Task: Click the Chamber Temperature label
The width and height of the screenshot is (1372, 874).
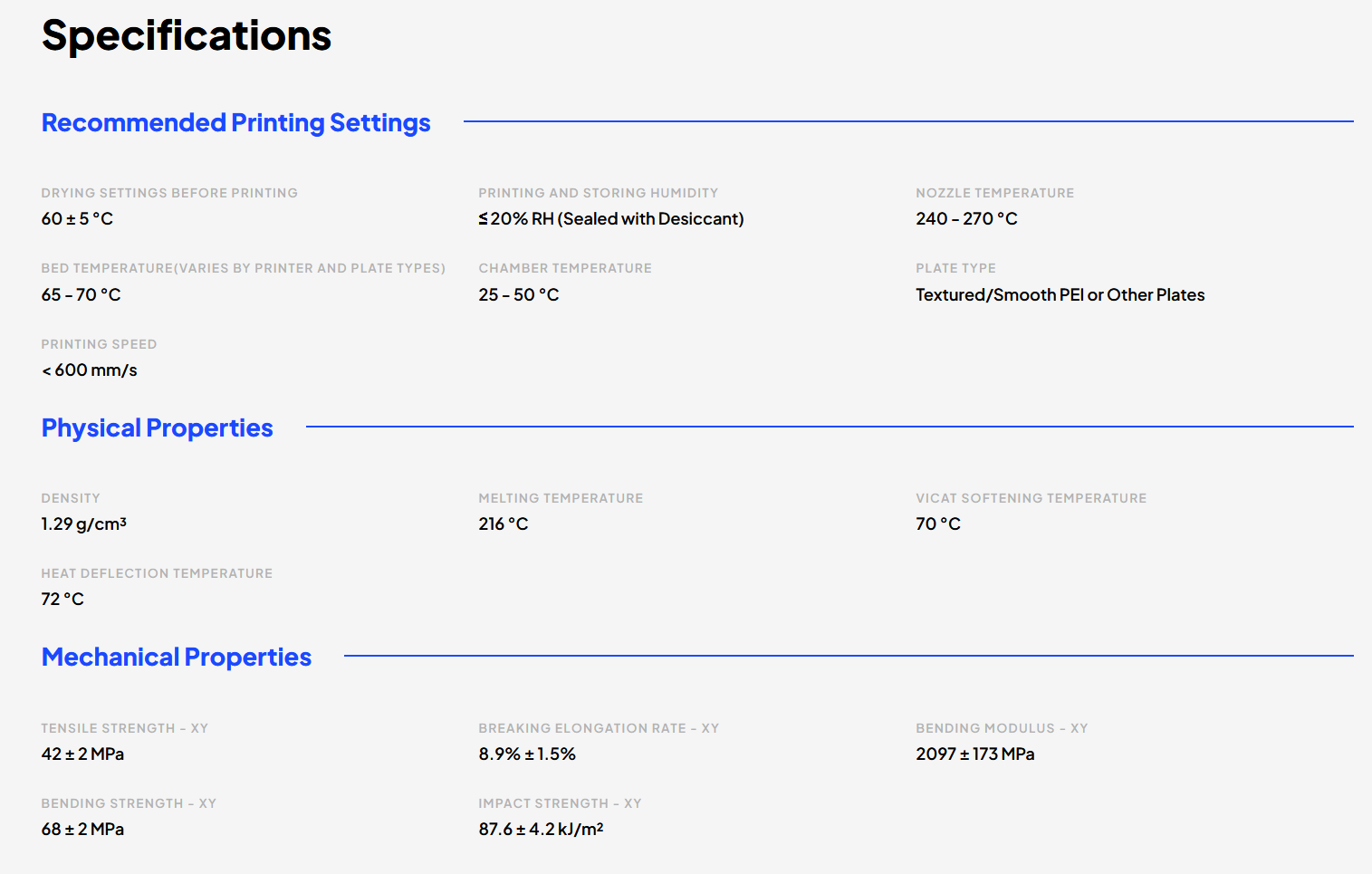Action: point(565,268)
